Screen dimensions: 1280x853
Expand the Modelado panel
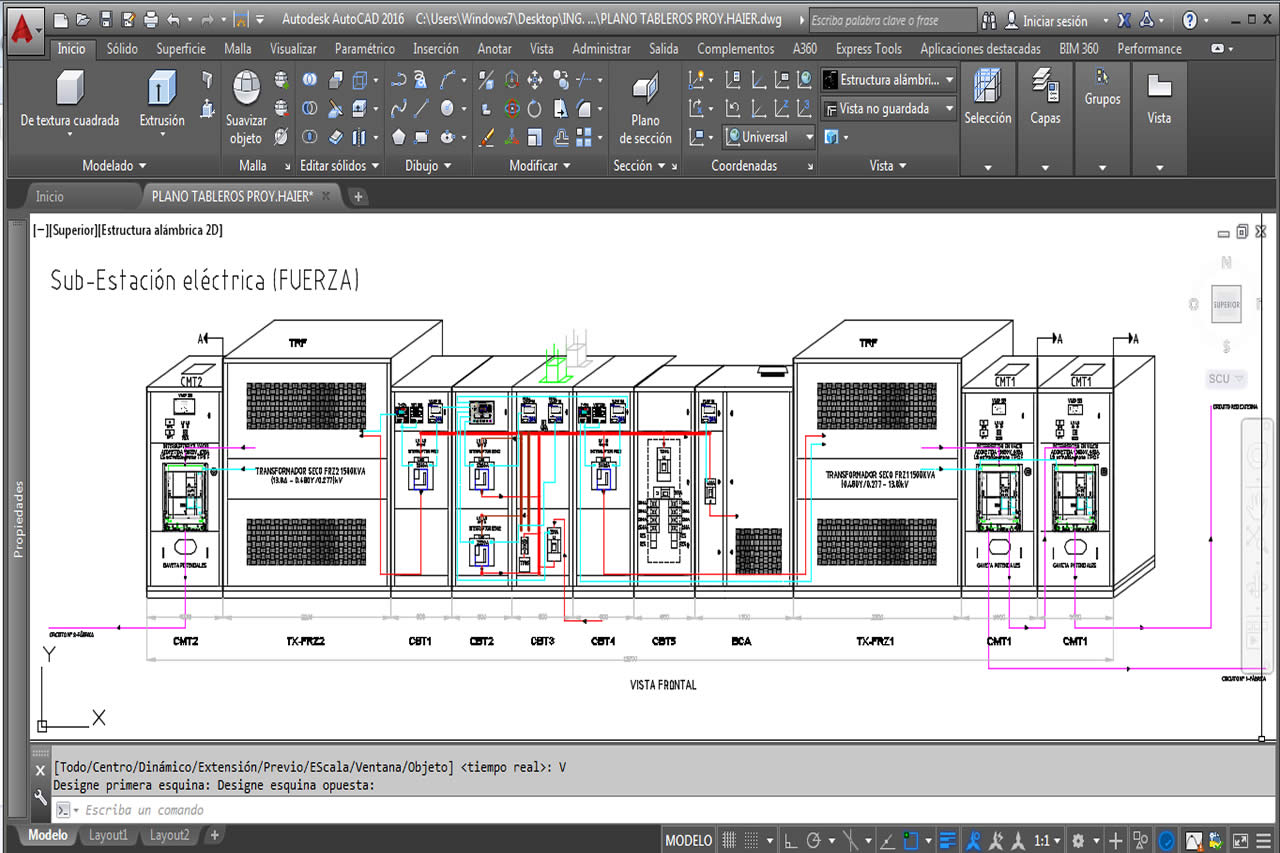(114, 166)
